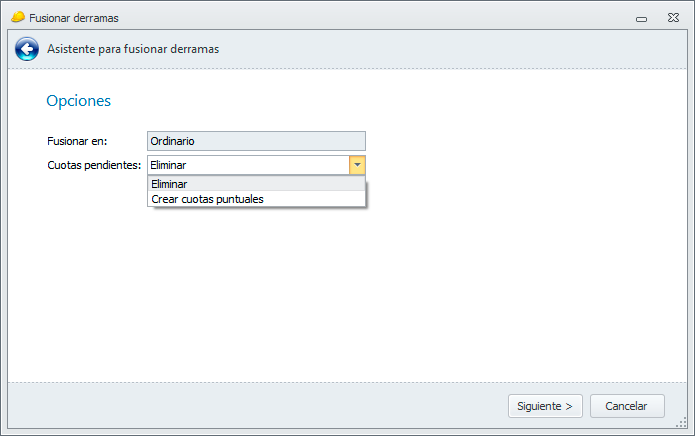Click the Cancelar button
The height and width of the screenshot is (436, 695).
click(x=627, y=406)
